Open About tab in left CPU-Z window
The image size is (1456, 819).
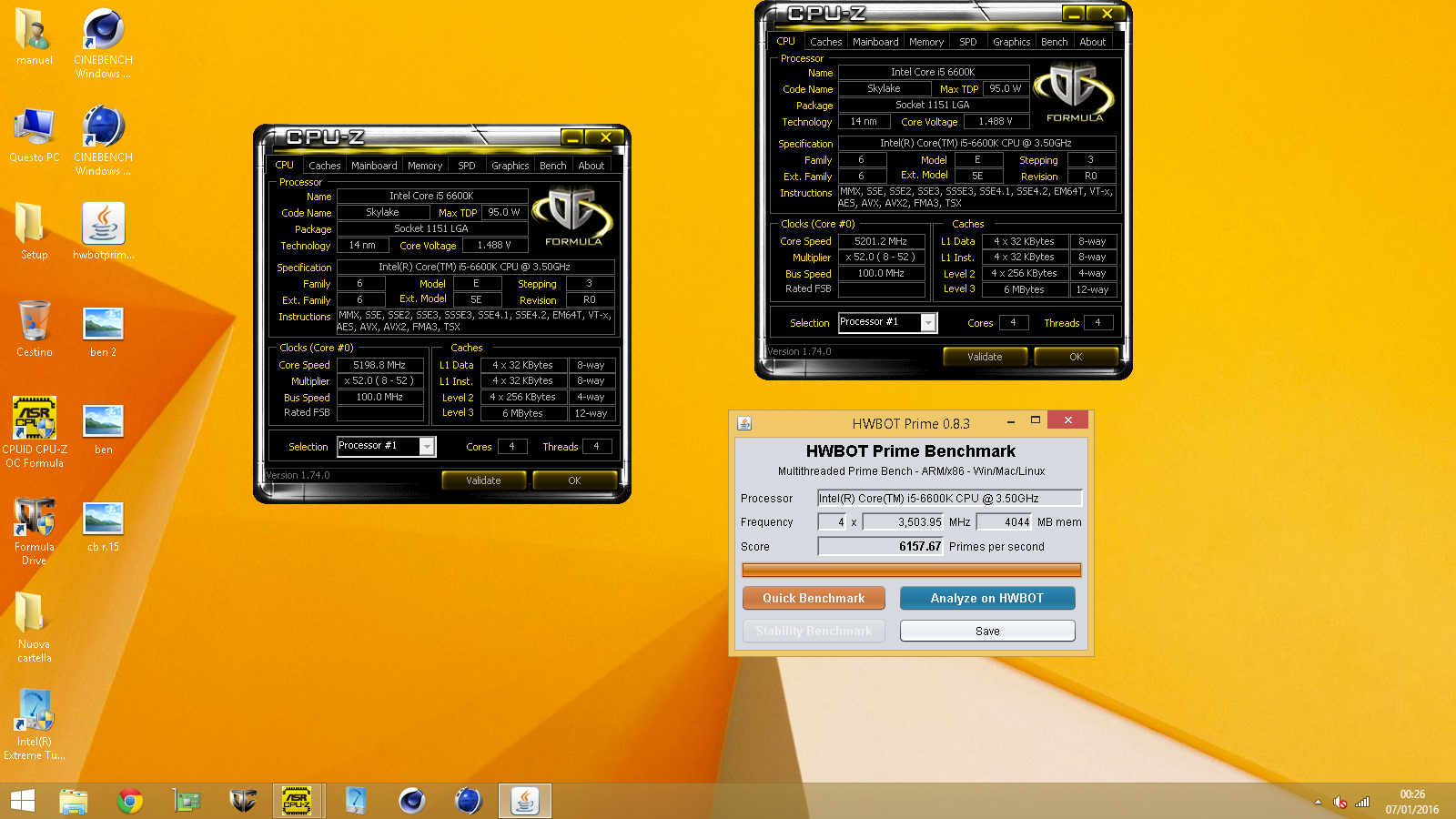pos(591,166)
